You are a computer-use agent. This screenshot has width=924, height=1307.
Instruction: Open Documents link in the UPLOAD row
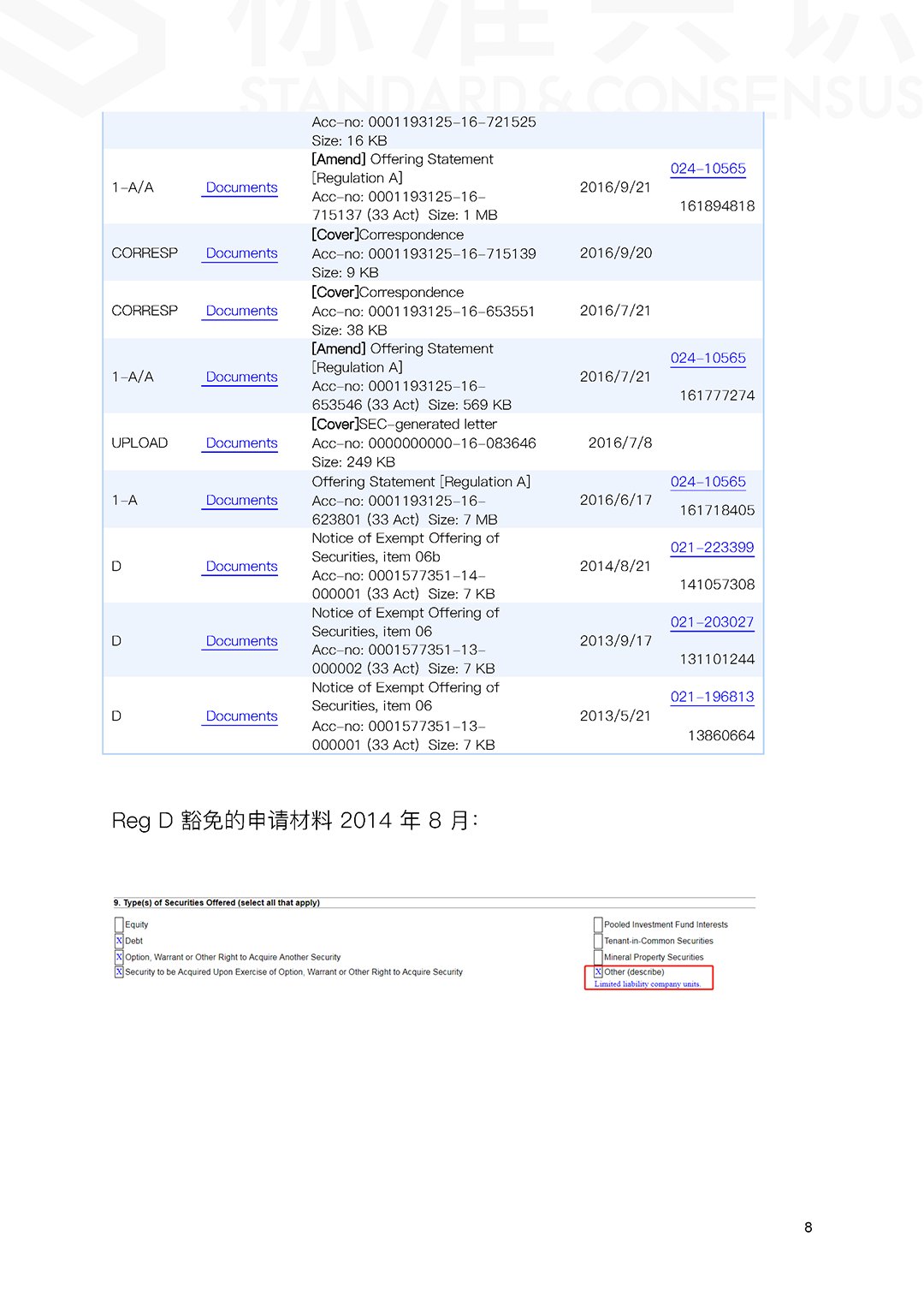(241, 443)
